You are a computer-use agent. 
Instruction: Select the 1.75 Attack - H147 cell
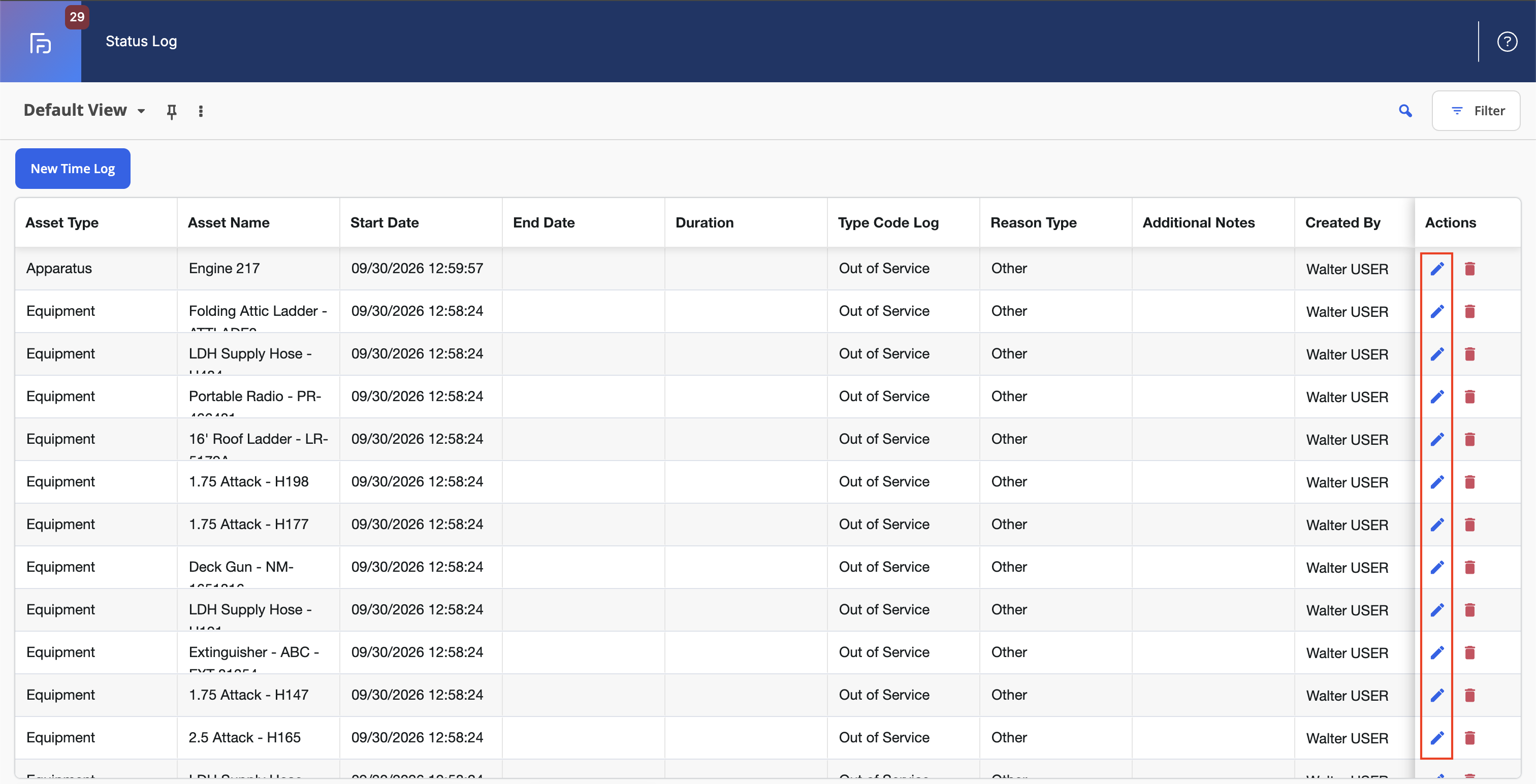pos(258,695)
